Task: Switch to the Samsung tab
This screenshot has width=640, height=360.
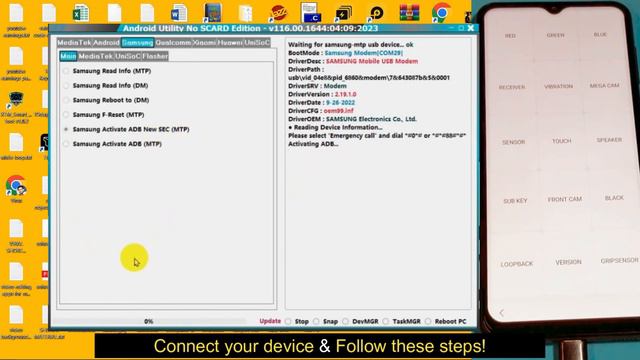Action: point(138,42)
